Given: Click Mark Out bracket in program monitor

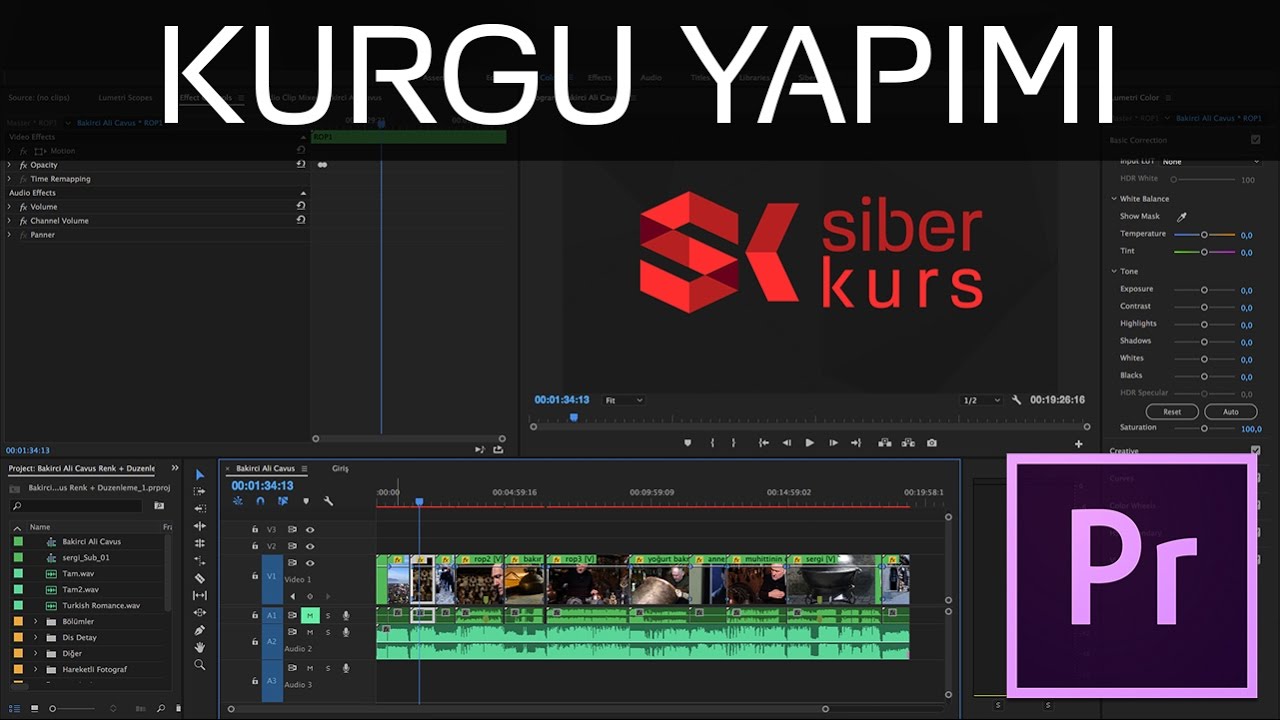Looking at the screenshot, I should 733,443.
